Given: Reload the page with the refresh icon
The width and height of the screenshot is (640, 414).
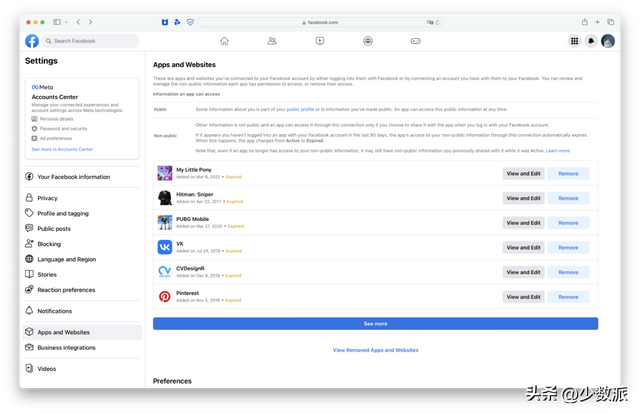Looking at the screenshot, I should (x=437, y=22).
